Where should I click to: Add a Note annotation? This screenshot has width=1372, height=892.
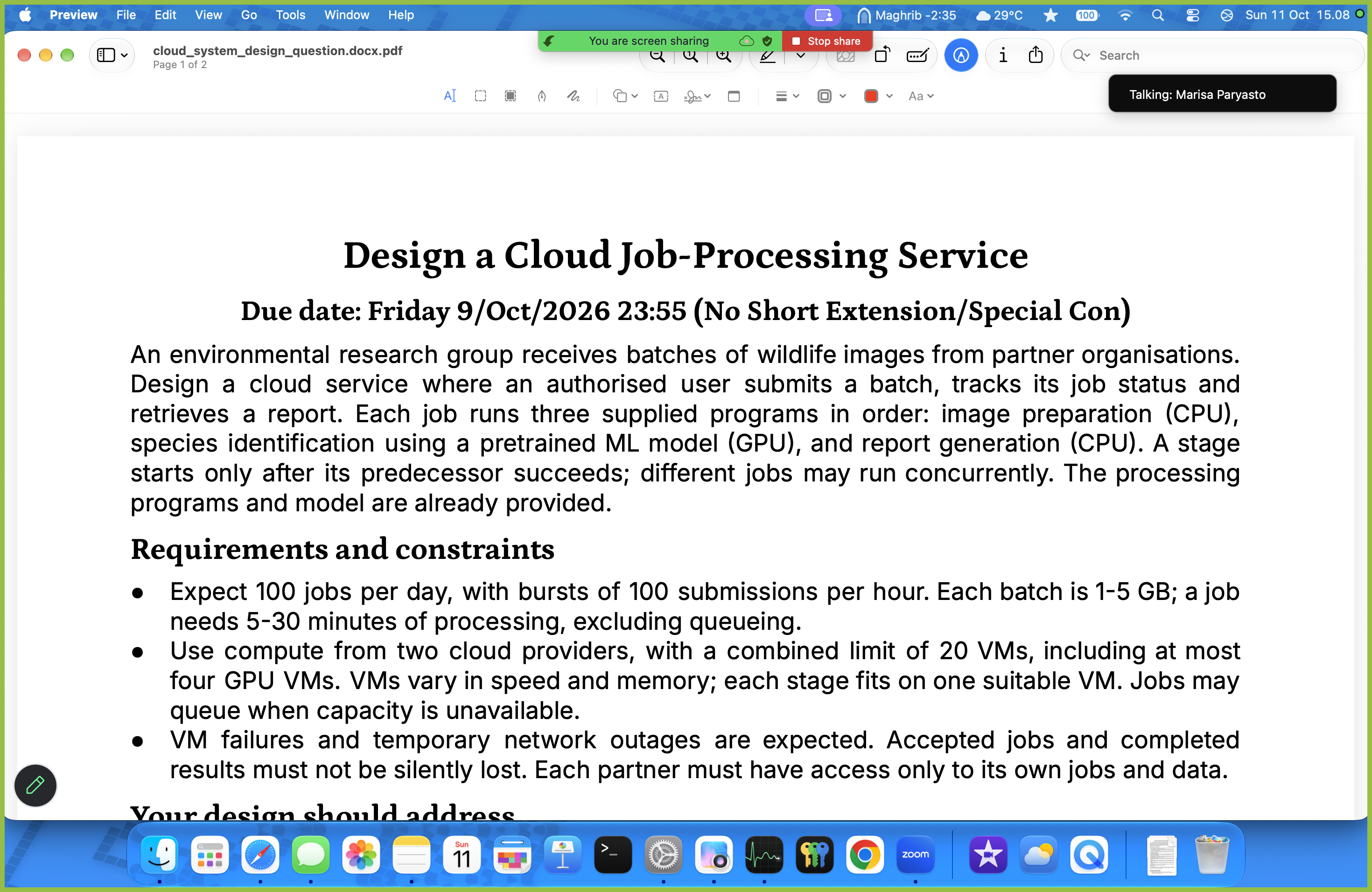pos(733,96)
